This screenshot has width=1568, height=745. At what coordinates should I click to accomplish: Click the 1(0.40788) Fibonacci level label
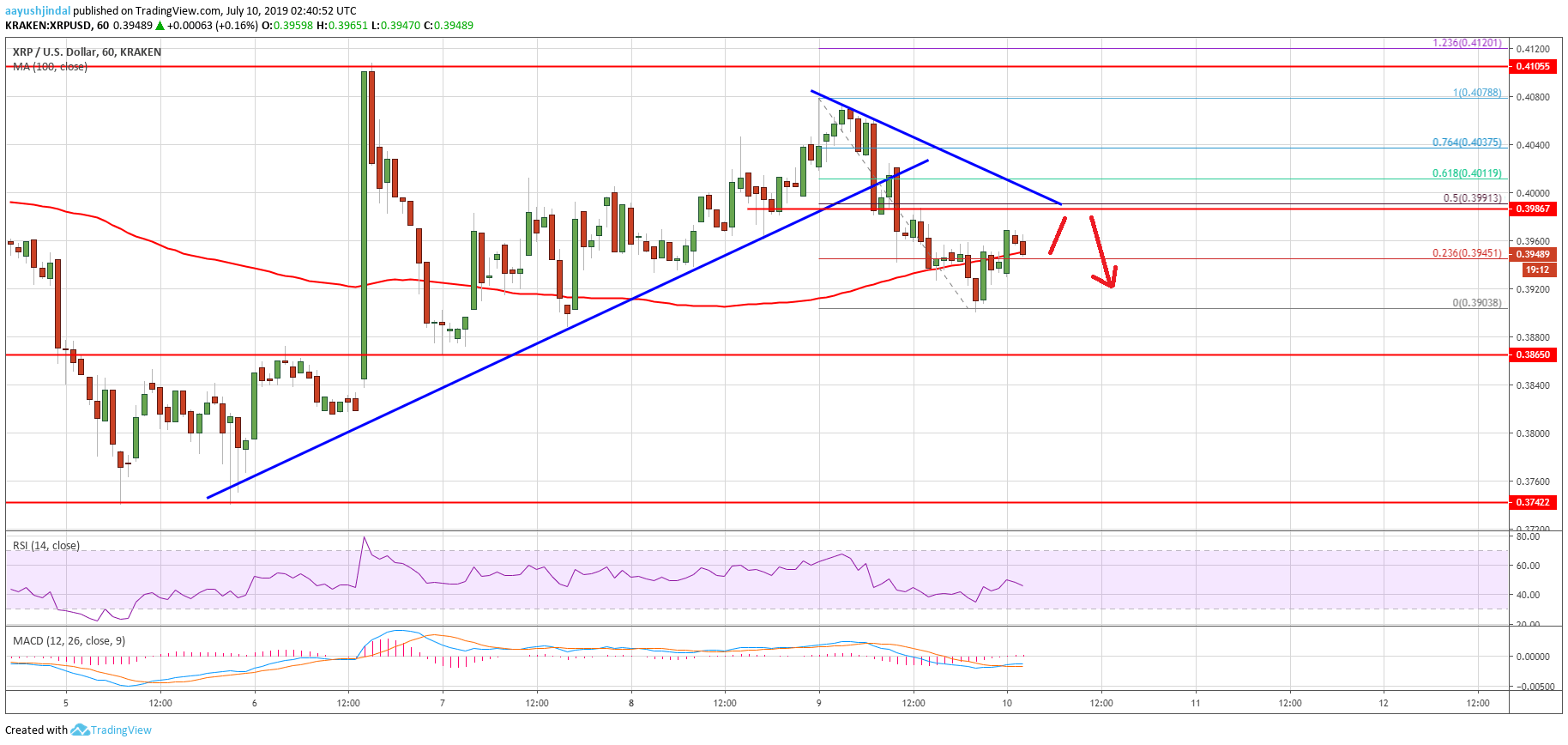click(x=1477, y=92)
